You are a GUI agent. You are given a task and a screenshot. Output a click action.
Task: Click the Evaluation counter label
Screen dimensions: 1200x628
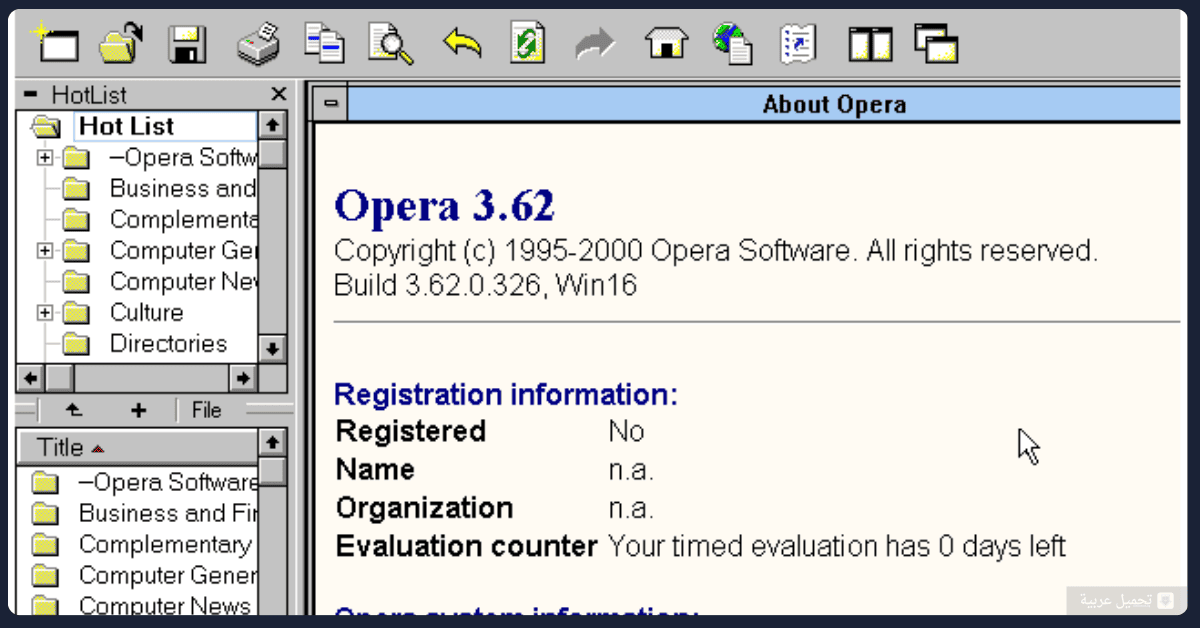[x=466, y=547]
